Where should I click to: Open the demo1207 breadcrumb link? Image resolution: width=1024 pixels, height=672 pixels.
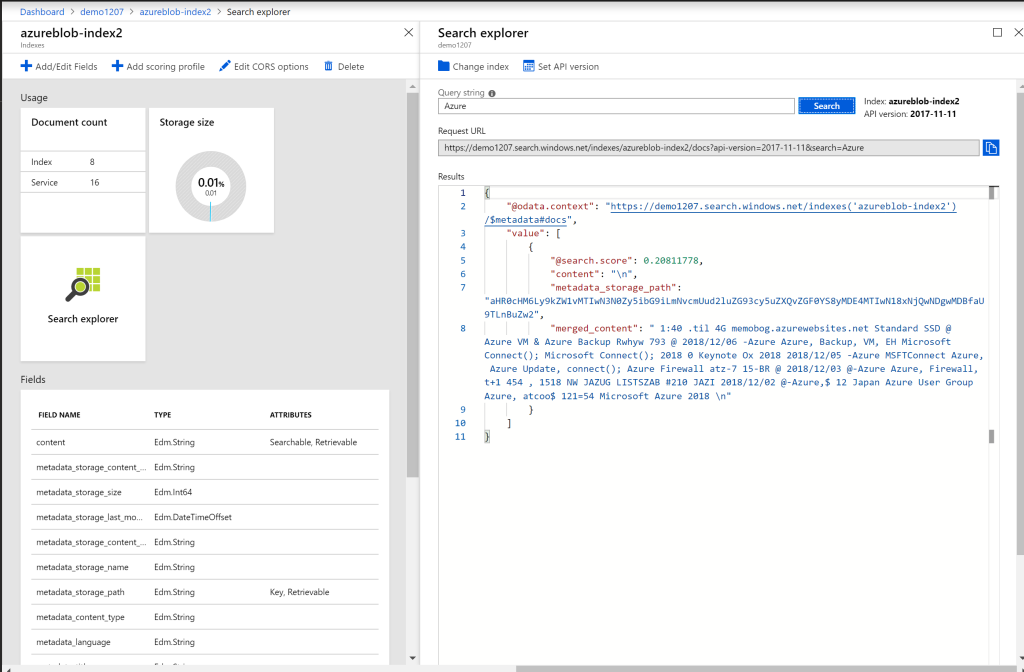coord(102,12)
